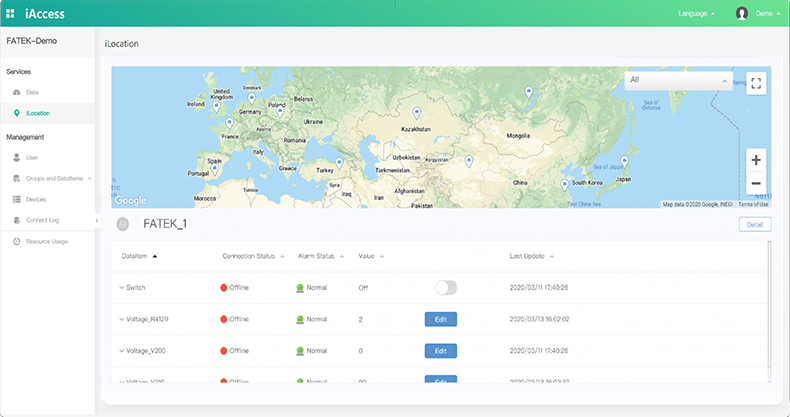Click the Switch row Normal alarm icon
Image resolution: width=790 pixels, height=417 pixels.
coord(300,288)
